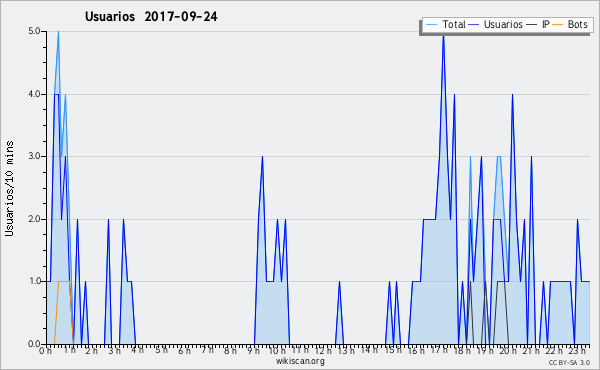Click the light blue Total legend line
This screenshot has height=370, width=600.
[x=431, y=25]
